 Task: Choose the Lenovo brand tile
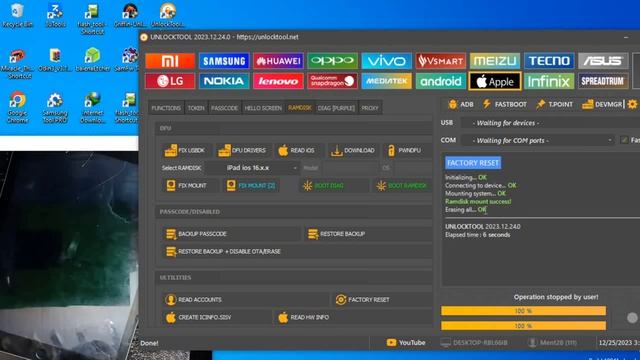point(278,81)
